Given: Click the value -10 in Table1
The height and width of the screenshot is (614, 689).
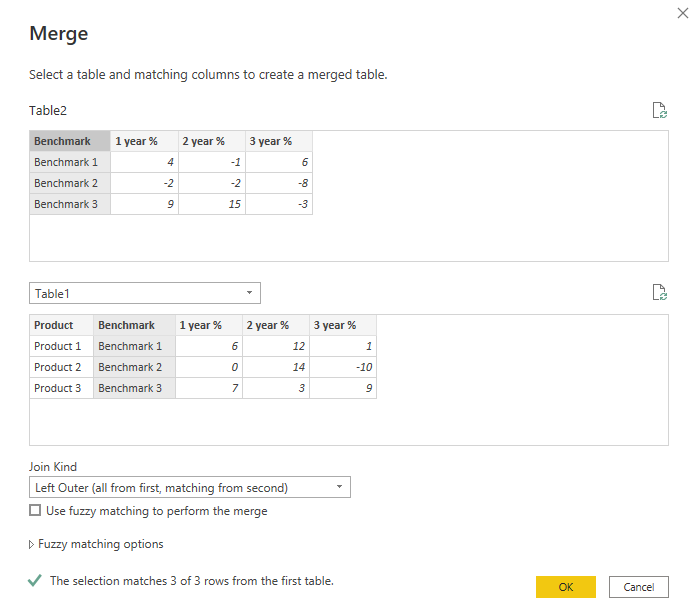Looking at the screenshot, I should click(343, 367).
